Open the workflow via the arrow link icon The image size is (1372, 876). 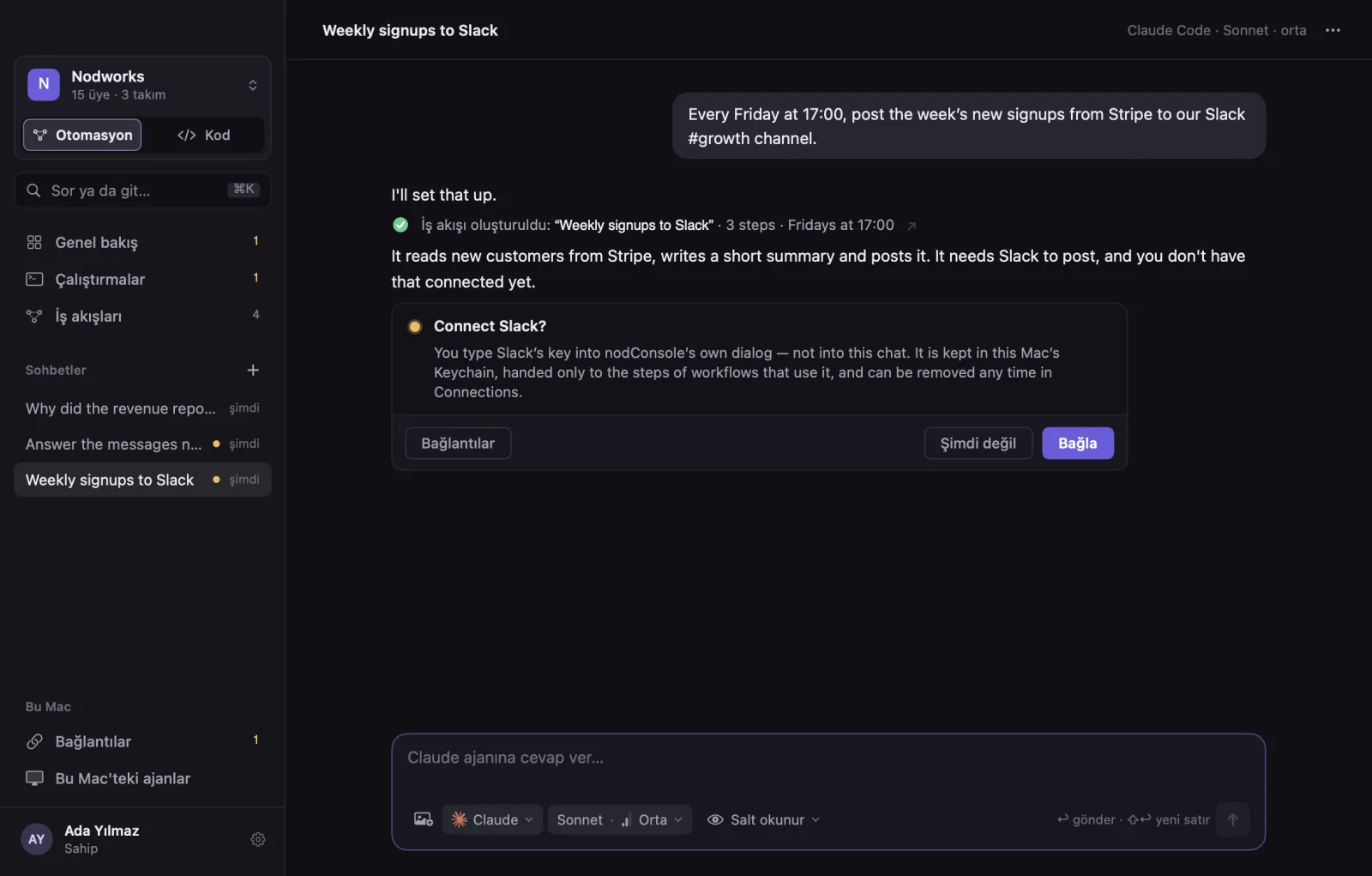point(912,226)
